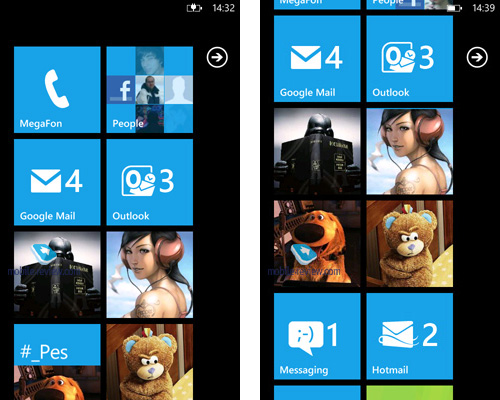Open the MegaFon phone tile
The image size is (500, 400).
tap(57, 90)
